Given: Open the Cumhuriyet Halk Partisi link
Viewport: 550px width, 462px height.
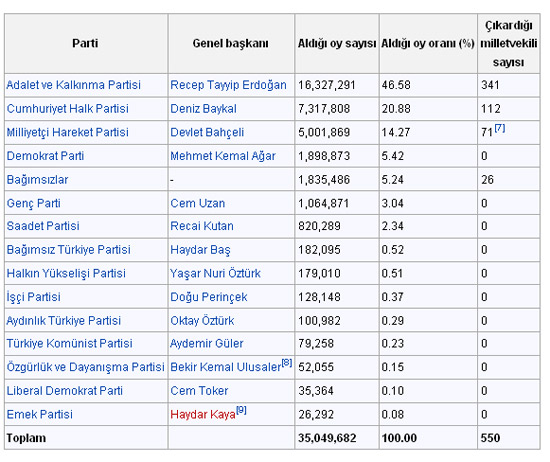Looking at the screenshot, I should coord(68,109).
